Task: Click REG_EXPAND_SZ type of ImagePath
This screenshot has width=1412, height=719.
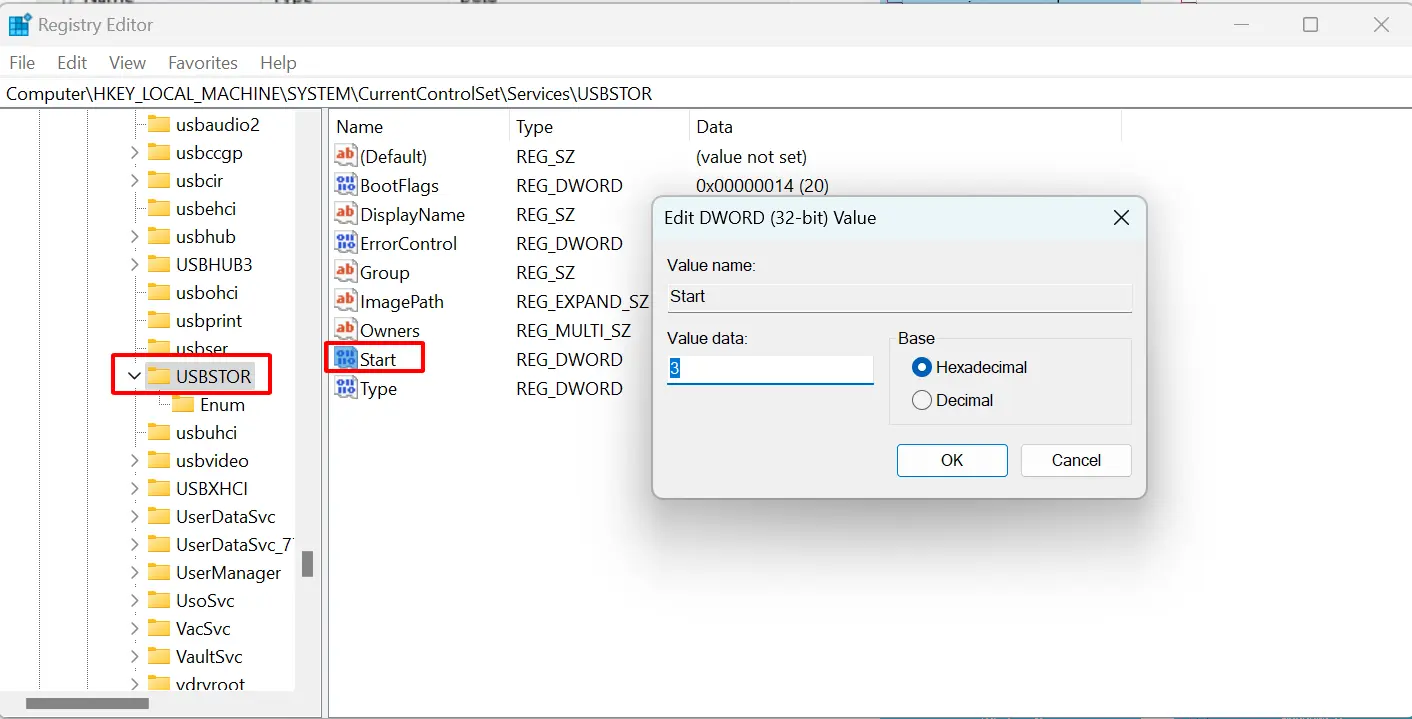Action: tap(582, 301)
